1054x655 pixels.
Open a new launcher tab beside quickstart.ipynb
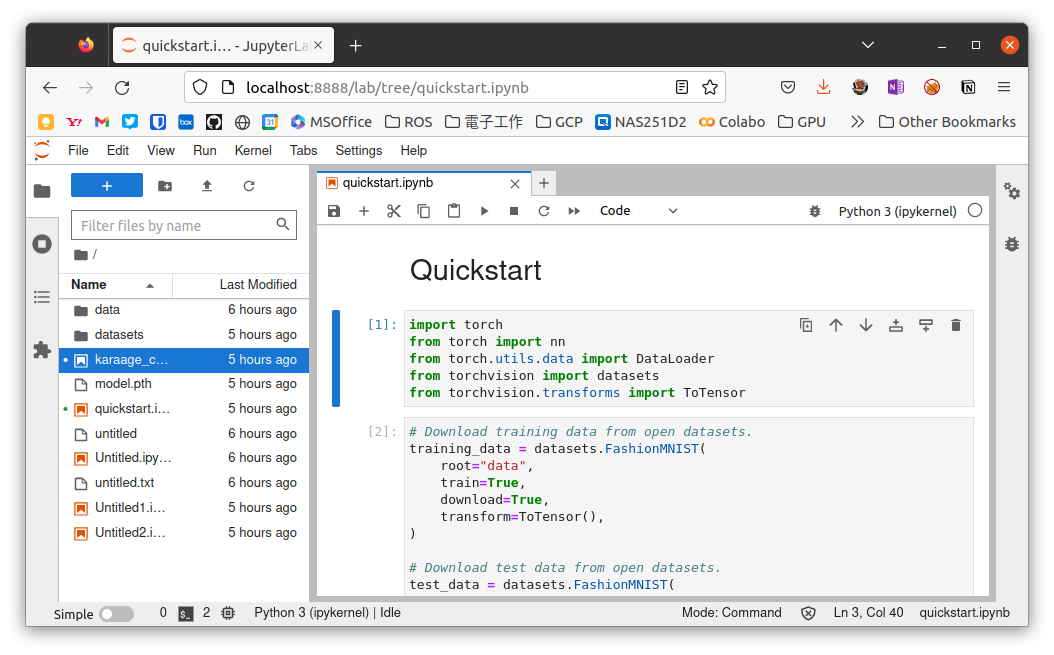tap(544, 183)
